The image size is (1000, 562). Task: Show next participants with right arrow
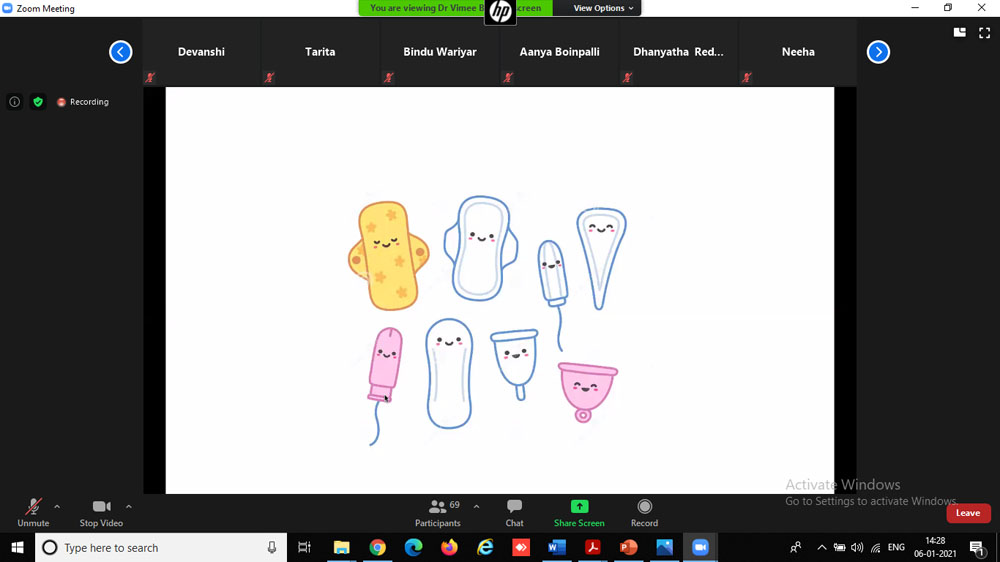(x=878, y=52)
